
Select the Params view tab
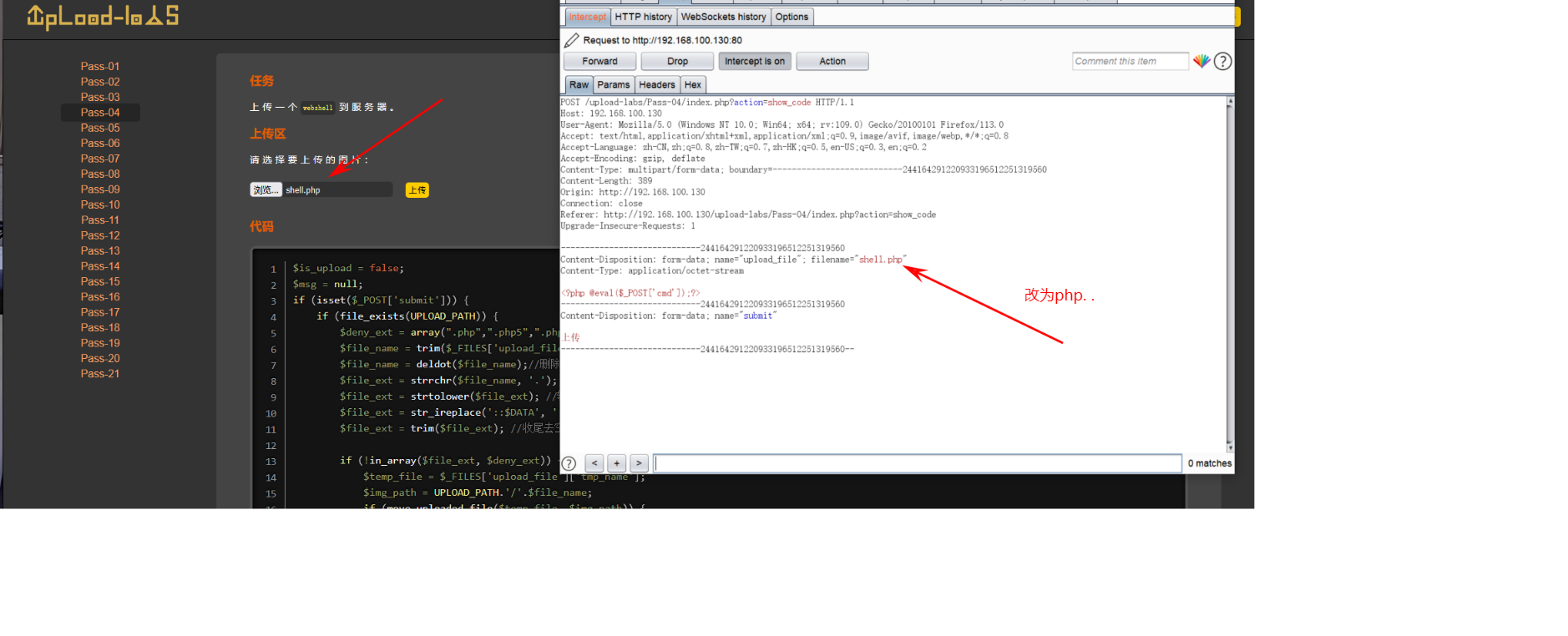click(x=614, y=85)
